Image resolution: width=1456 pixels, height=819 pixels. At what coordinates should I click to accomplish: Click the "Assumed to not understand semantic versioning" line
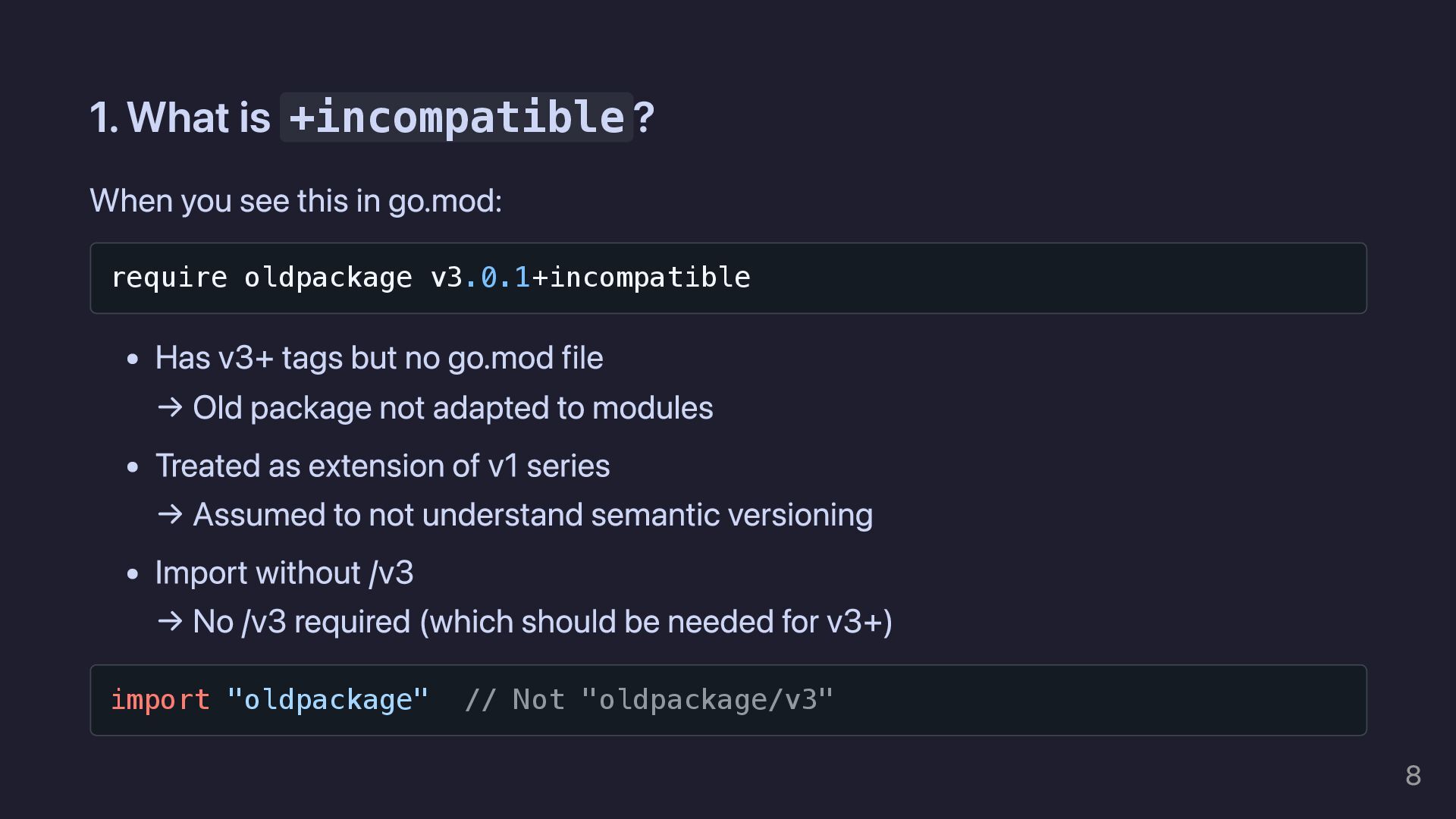(x=532, y=515)
